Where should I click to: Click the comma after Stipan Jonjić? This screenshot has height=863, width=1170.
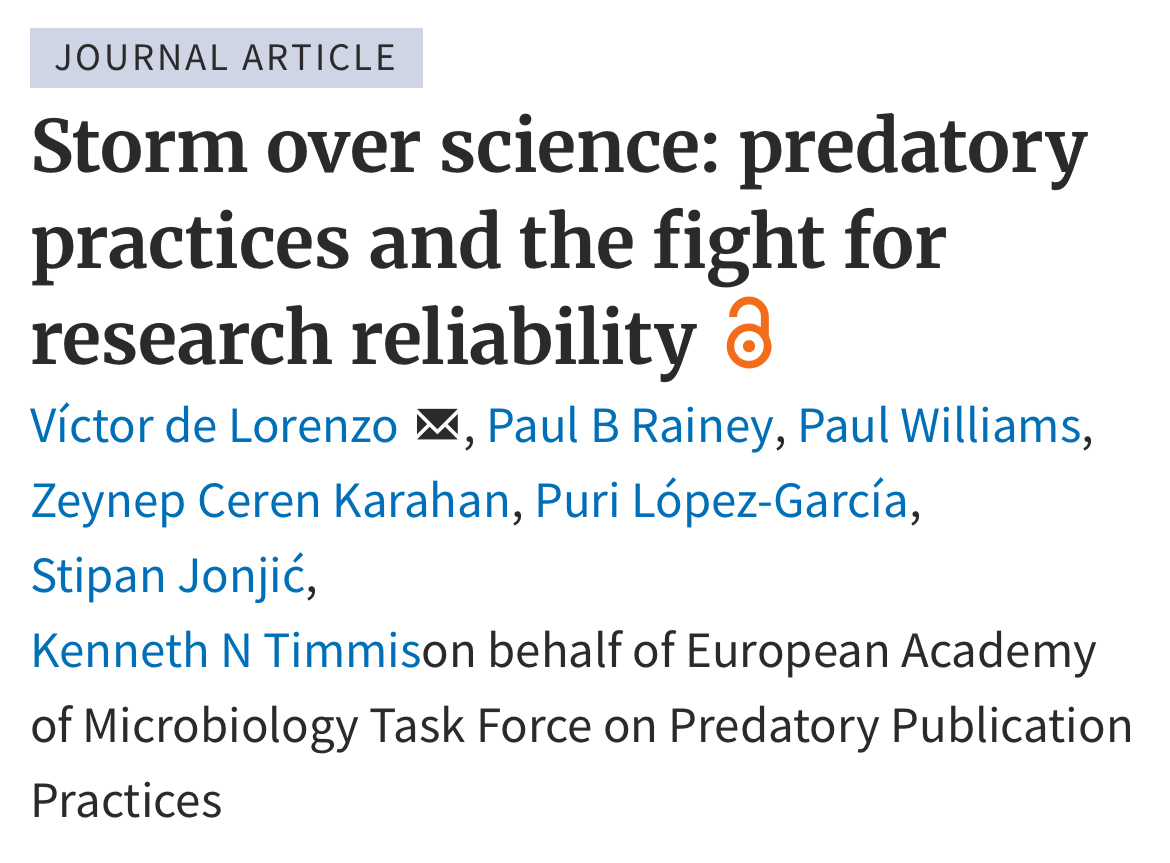pos(311,582)
